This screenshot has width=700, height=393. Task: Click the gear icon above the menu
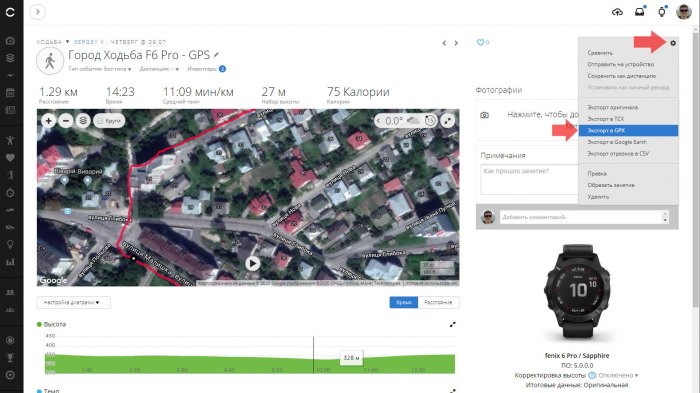(x=673, y=43)
